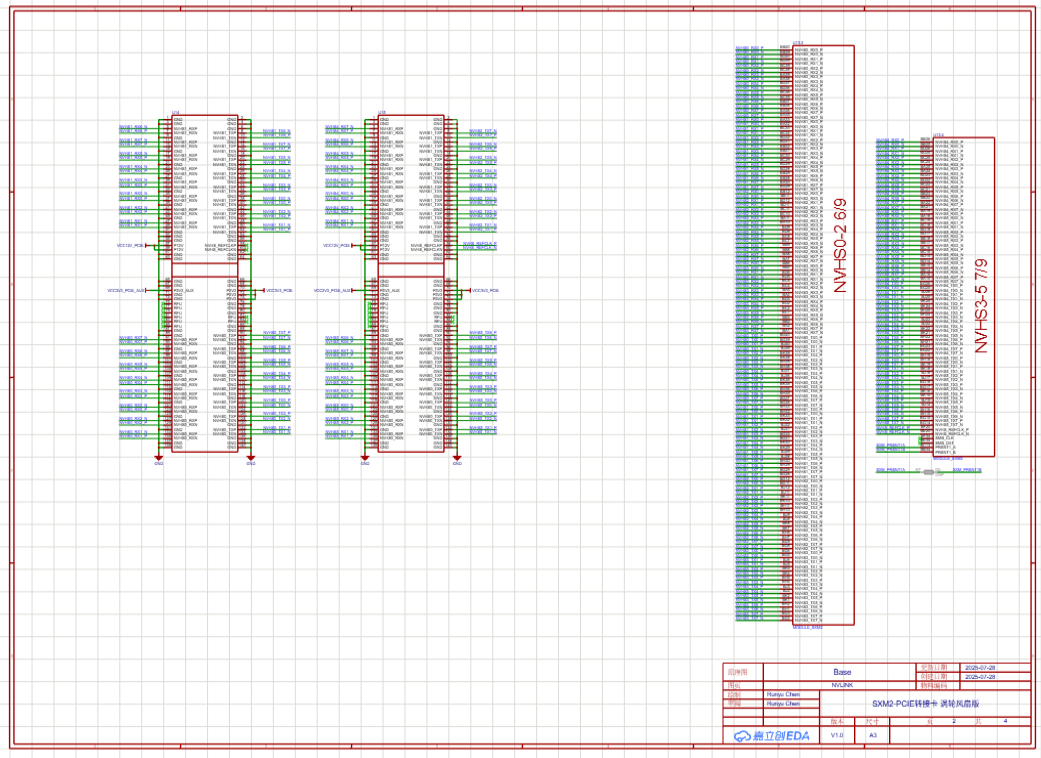
Task: Click the upper 2025-07-28 date field
Action: click(978, 667)
